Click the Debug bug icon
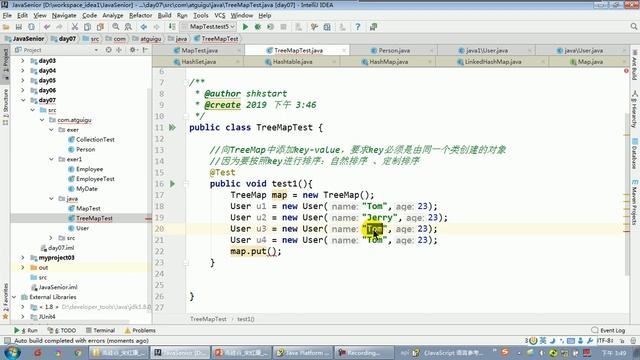Image resolution: width=640 pixels, height=360 pixels. [x=258, y=27]
